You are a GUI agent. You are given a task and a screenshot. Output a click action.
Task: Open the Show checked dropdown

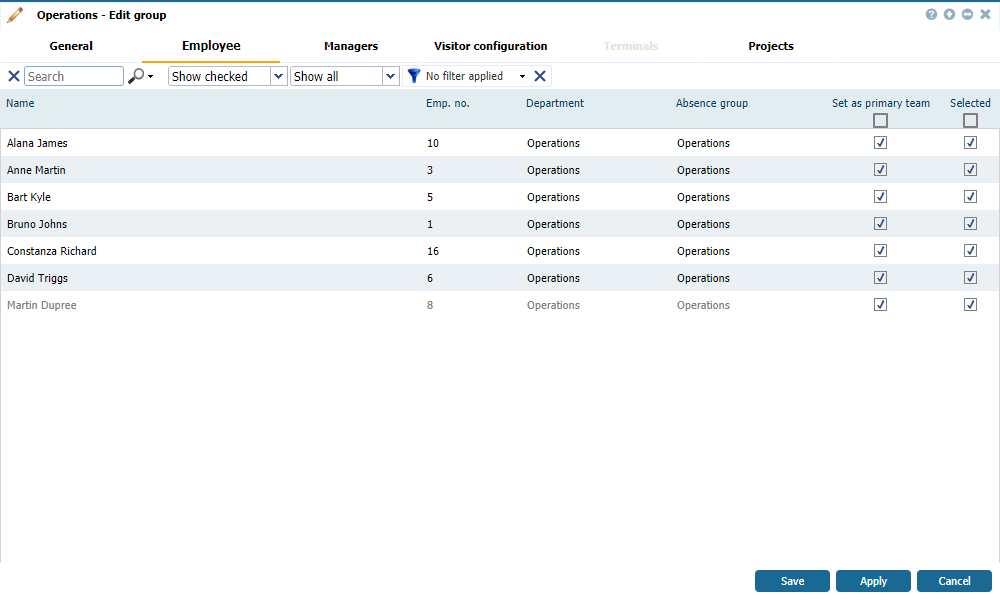227,76
